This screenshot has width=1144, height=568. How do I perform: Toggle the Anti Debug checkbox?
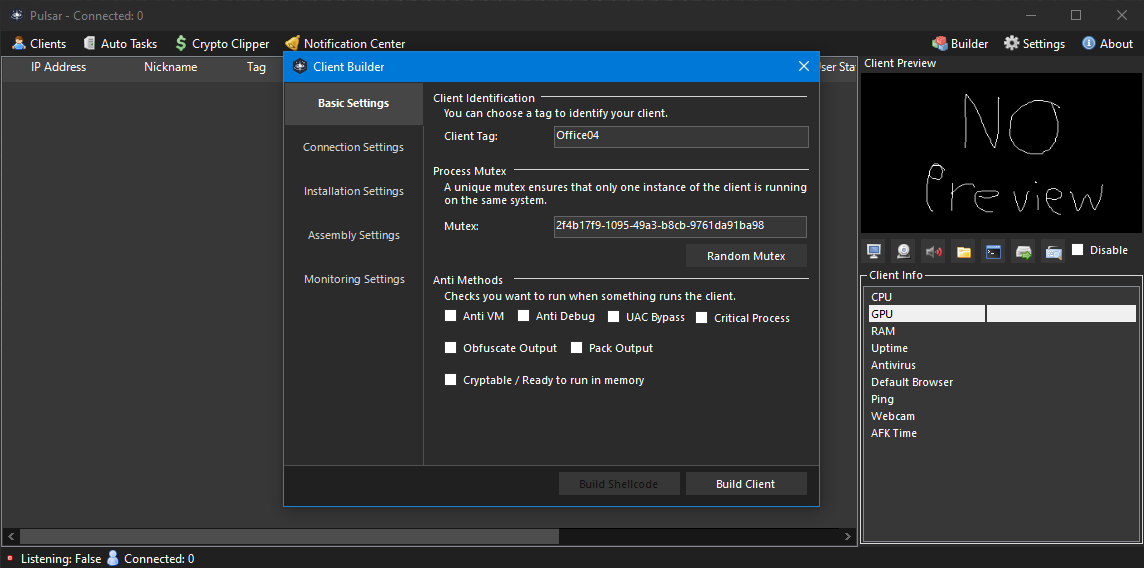click(x=523, y=316)
